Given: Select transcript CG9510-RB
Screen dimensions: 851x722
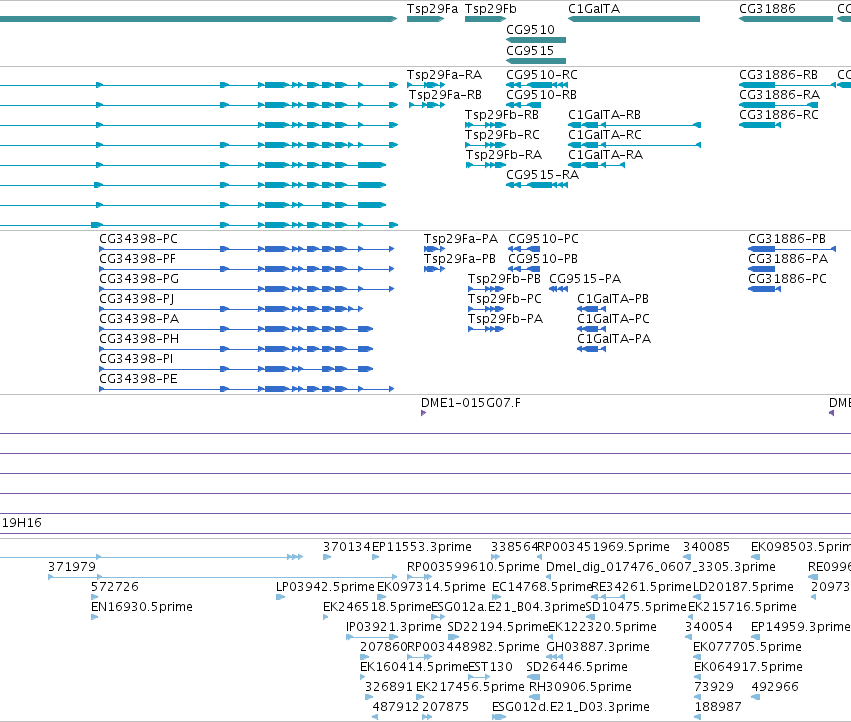Looking at the screenshot, I should (541, 94).
